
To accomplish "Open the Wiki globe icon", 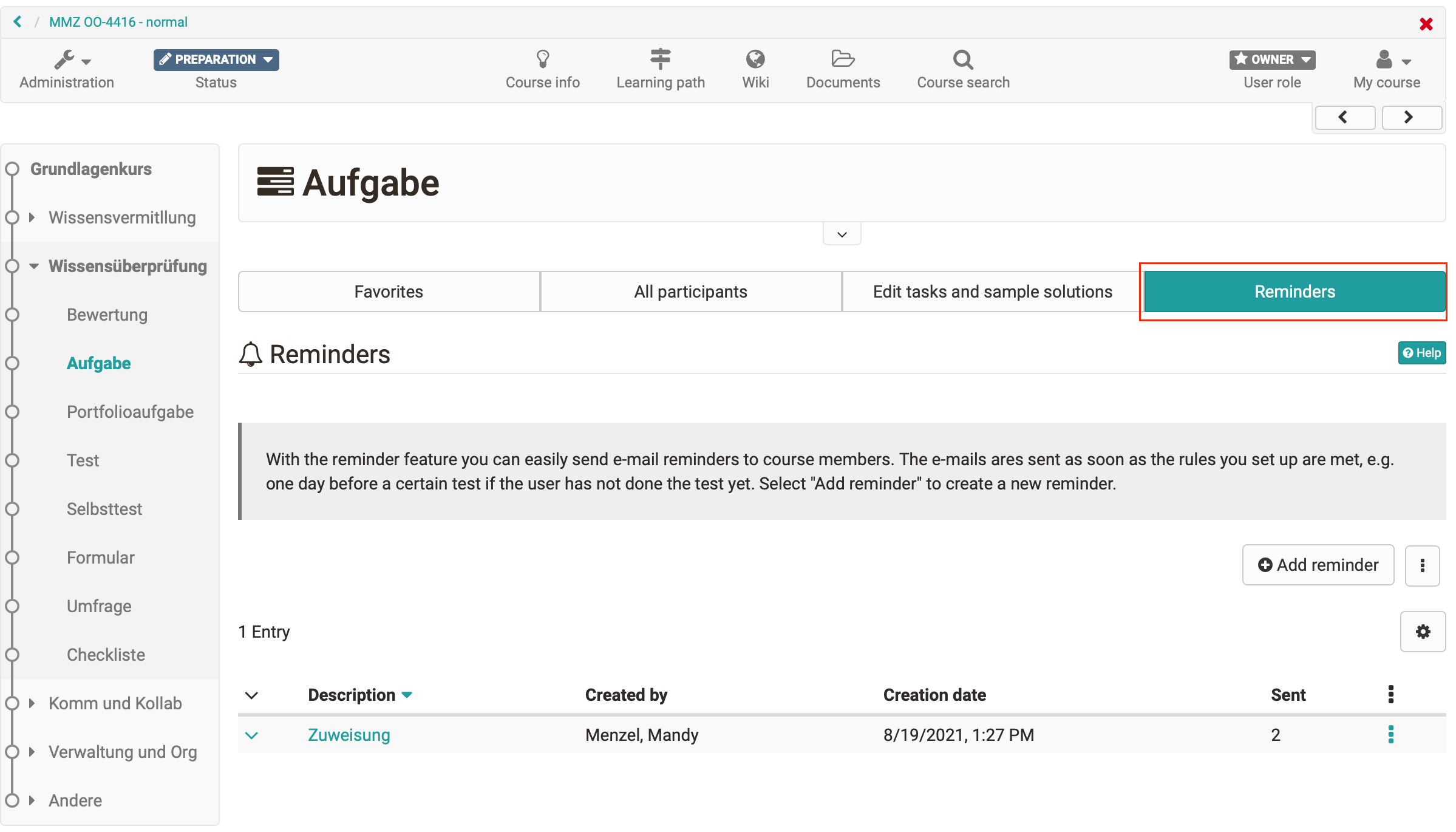I will 755,60.
